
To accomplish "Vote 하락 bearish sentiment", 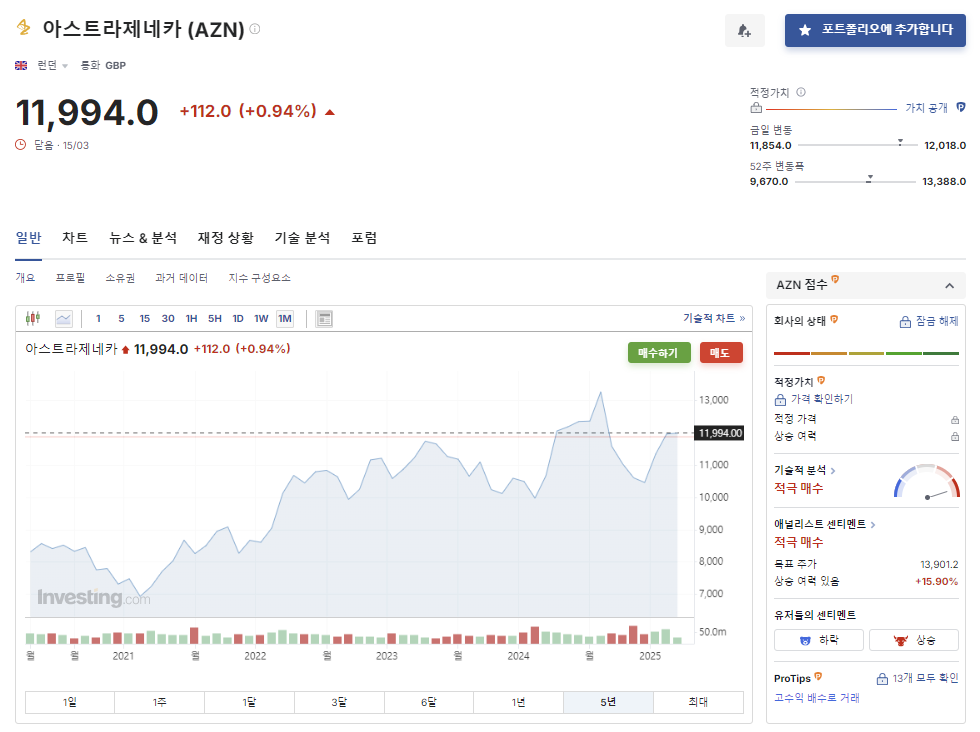I will [x=819, y=640].
